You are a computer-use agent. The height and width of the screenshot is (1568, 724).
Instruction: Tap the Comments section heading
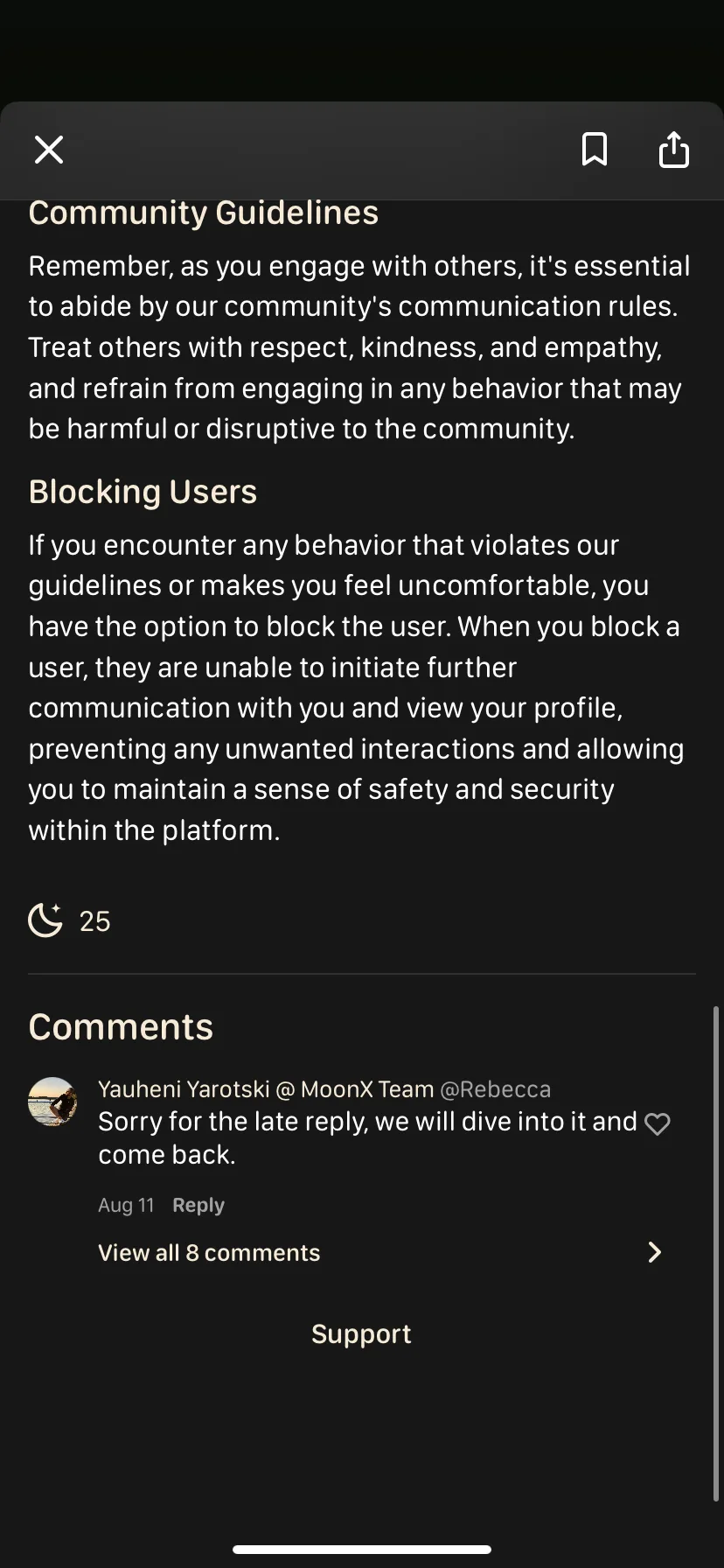(121, 1027)
